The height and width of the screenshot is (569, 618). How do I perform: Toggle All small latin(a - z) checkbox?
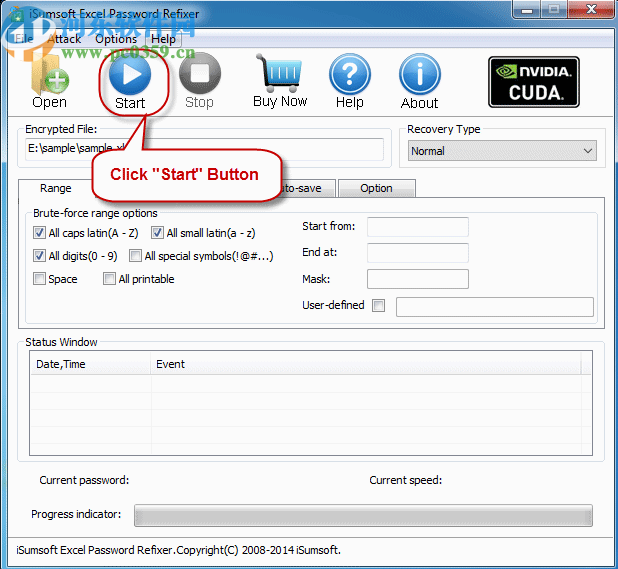click(157, 233)
